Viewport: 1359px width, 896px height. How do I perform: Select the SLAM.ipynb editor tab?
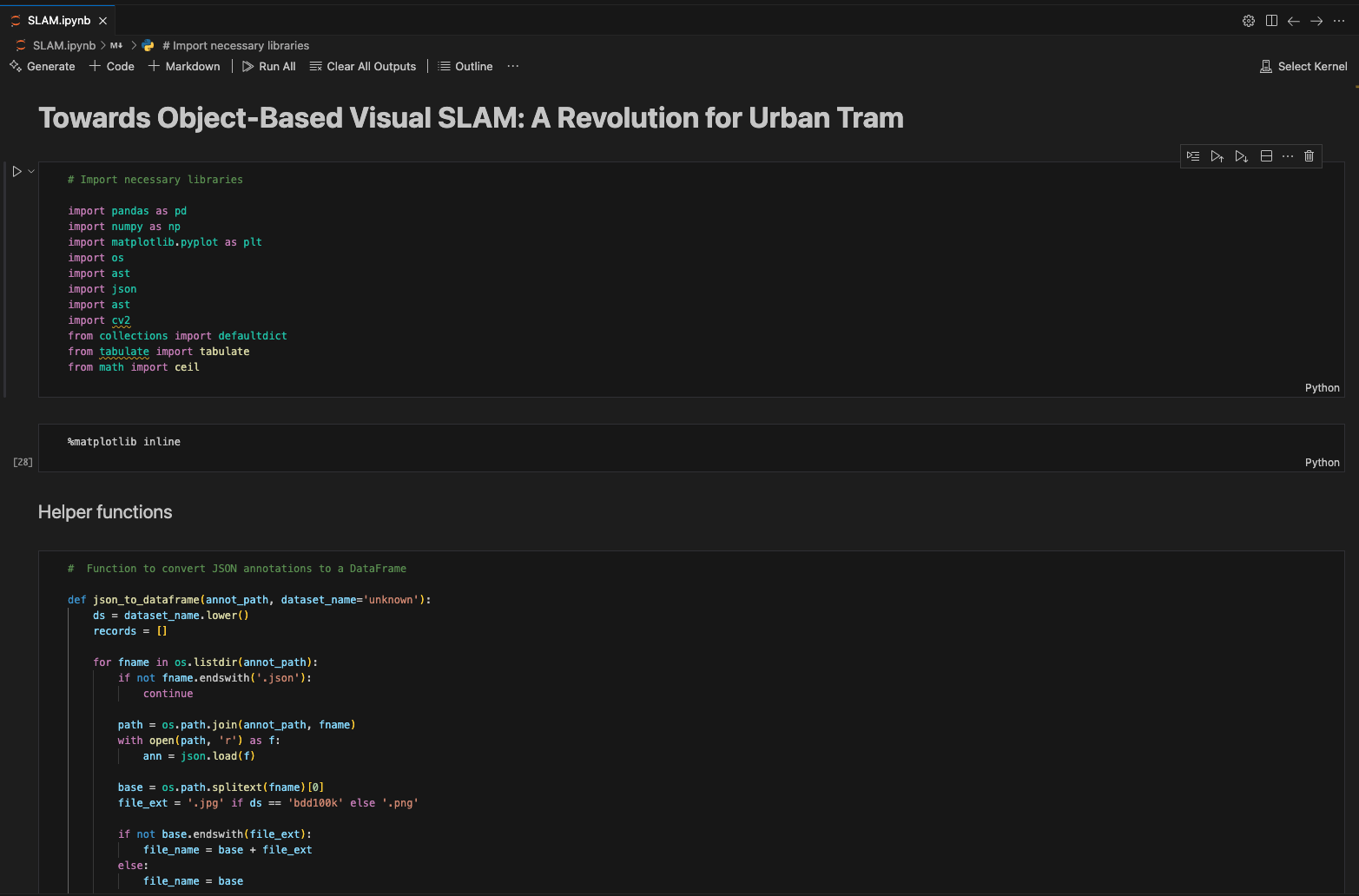[58, 21]
